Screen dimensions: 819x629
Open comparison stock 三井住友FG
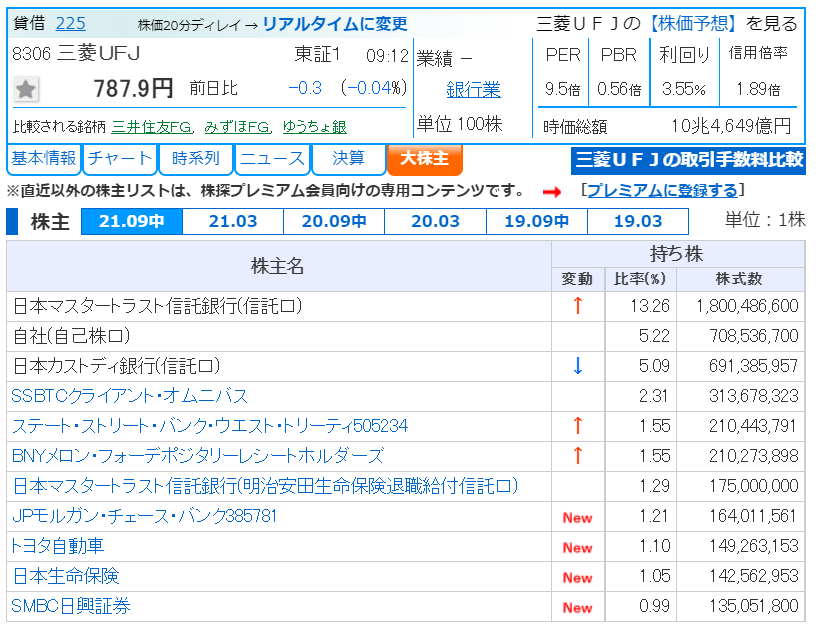click(152, 127)
